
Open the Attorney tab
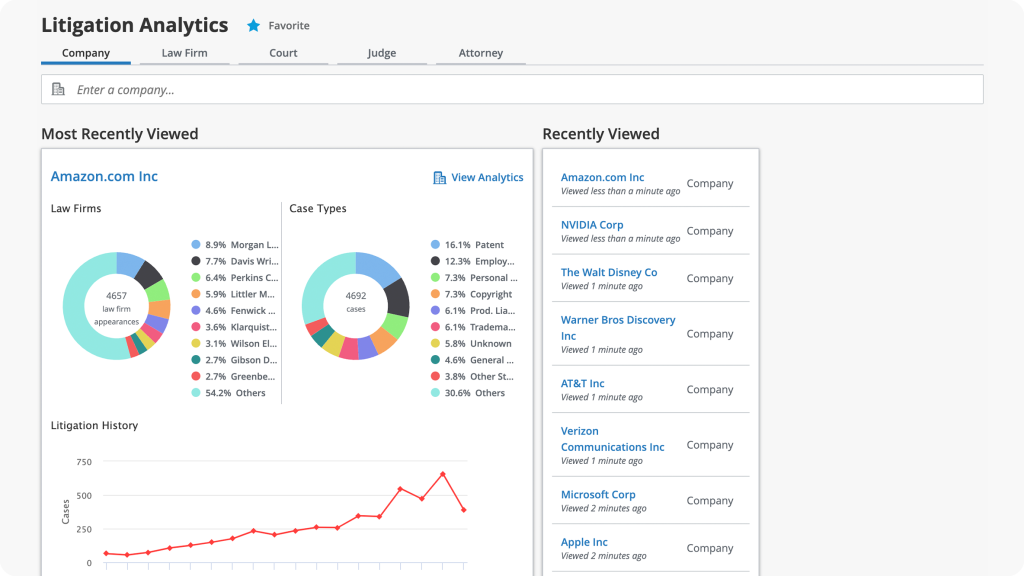(480, 53)
